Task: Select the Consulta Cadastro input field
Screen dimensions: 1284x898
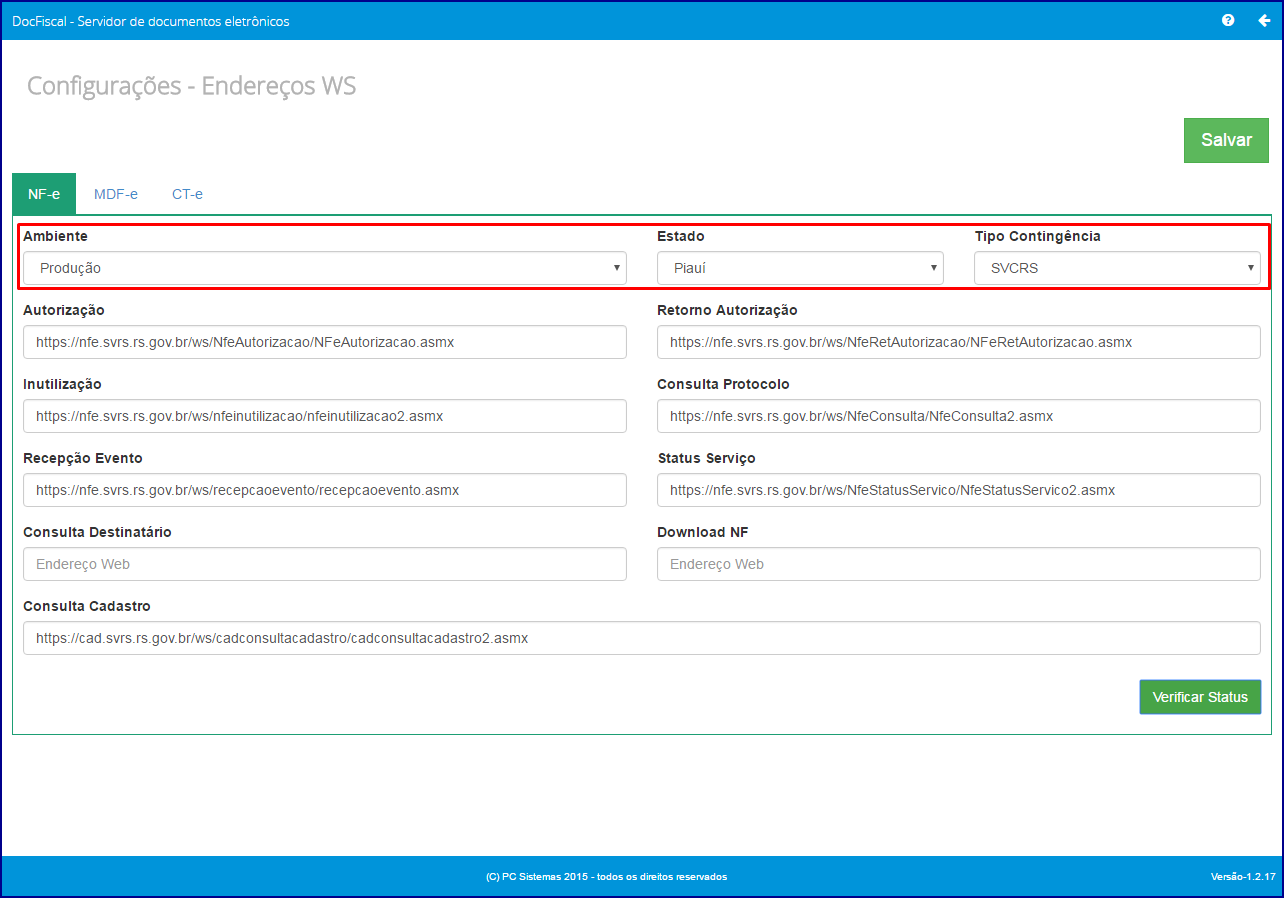Action: 641,638
